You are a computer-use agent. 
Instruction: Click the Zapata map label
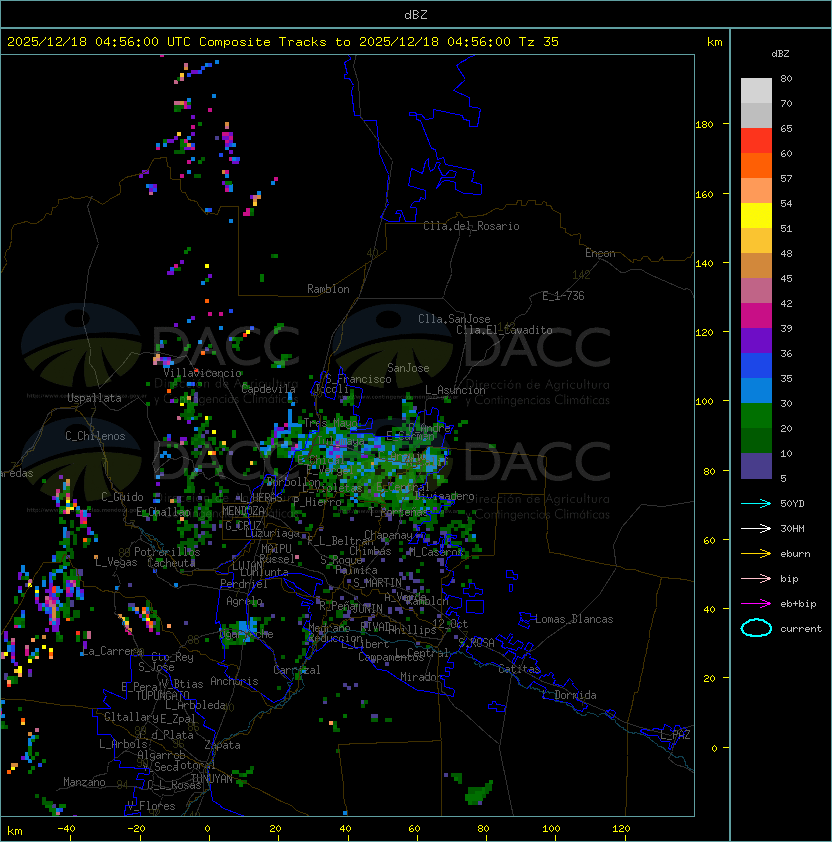point(222,745)
